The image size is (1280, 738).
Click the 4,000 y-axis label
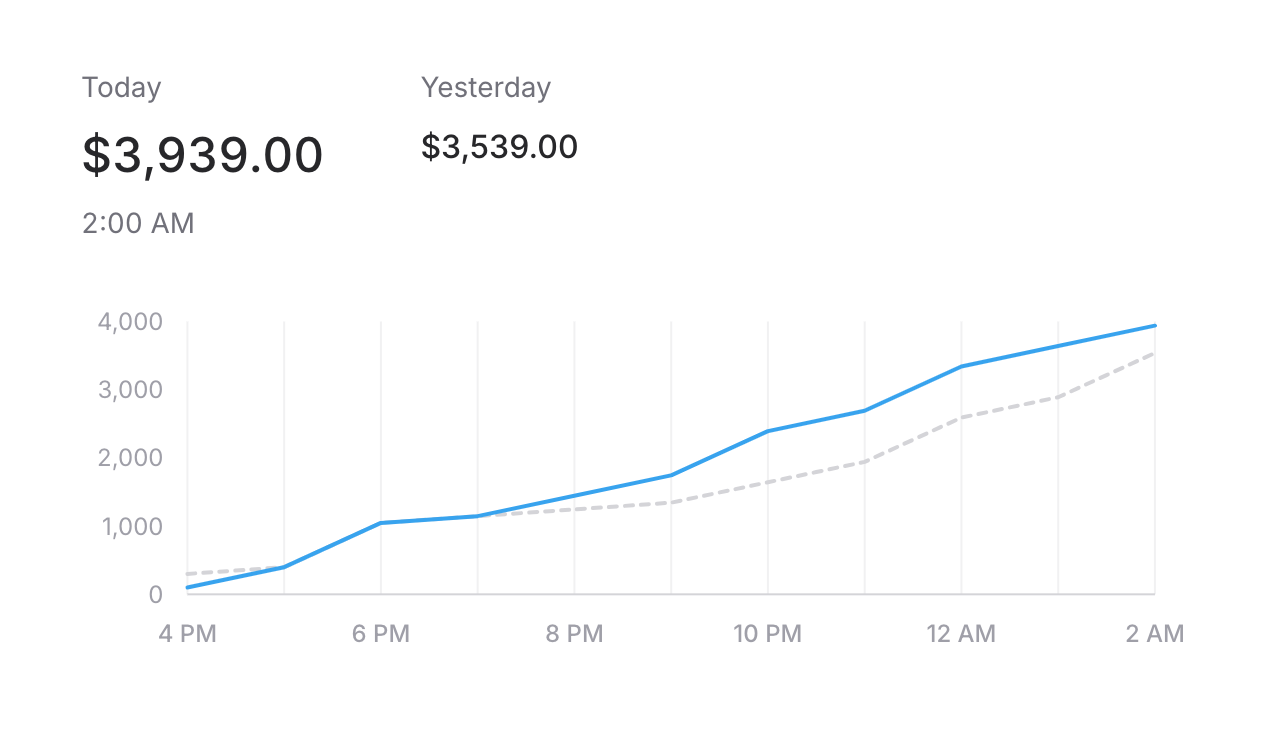point(130,323)
